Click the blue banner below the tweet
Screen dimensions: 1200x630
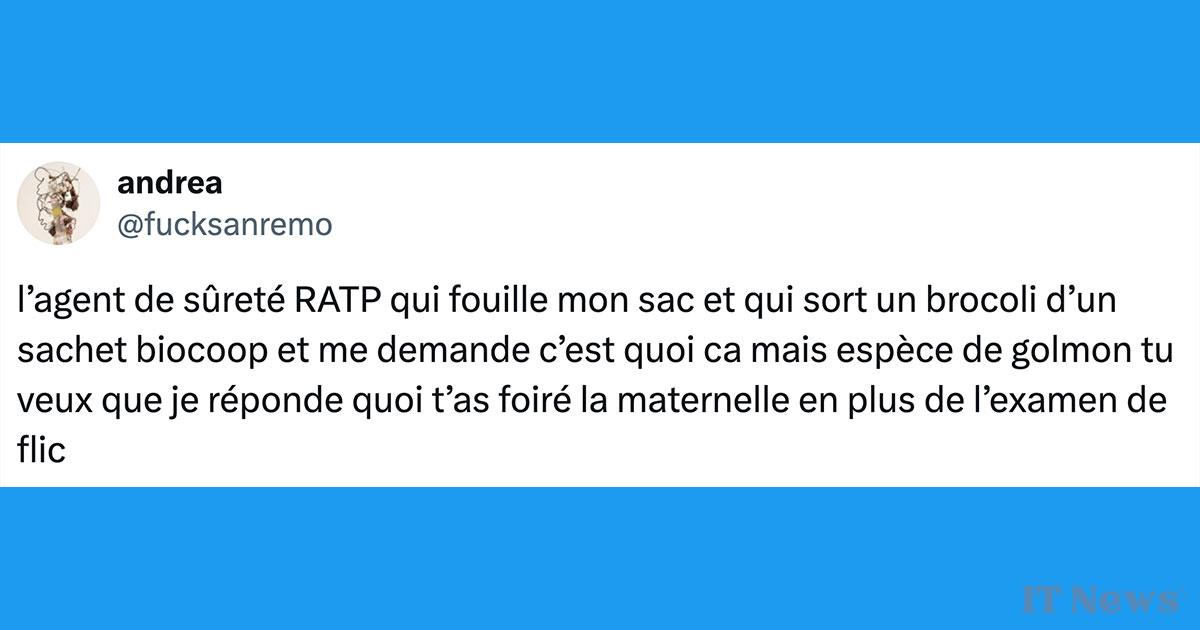click(600, 558)
